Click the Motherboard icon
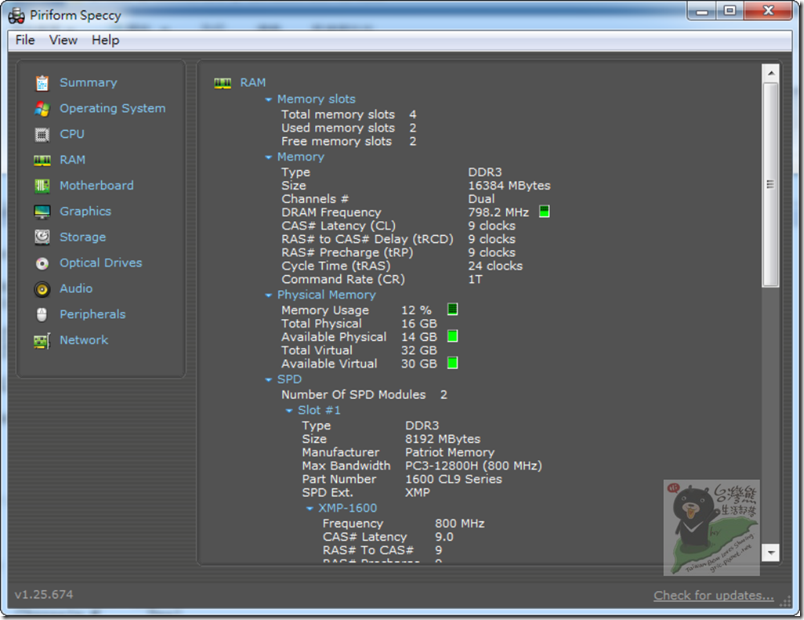804x620 pixels. [x=42, y=186]
